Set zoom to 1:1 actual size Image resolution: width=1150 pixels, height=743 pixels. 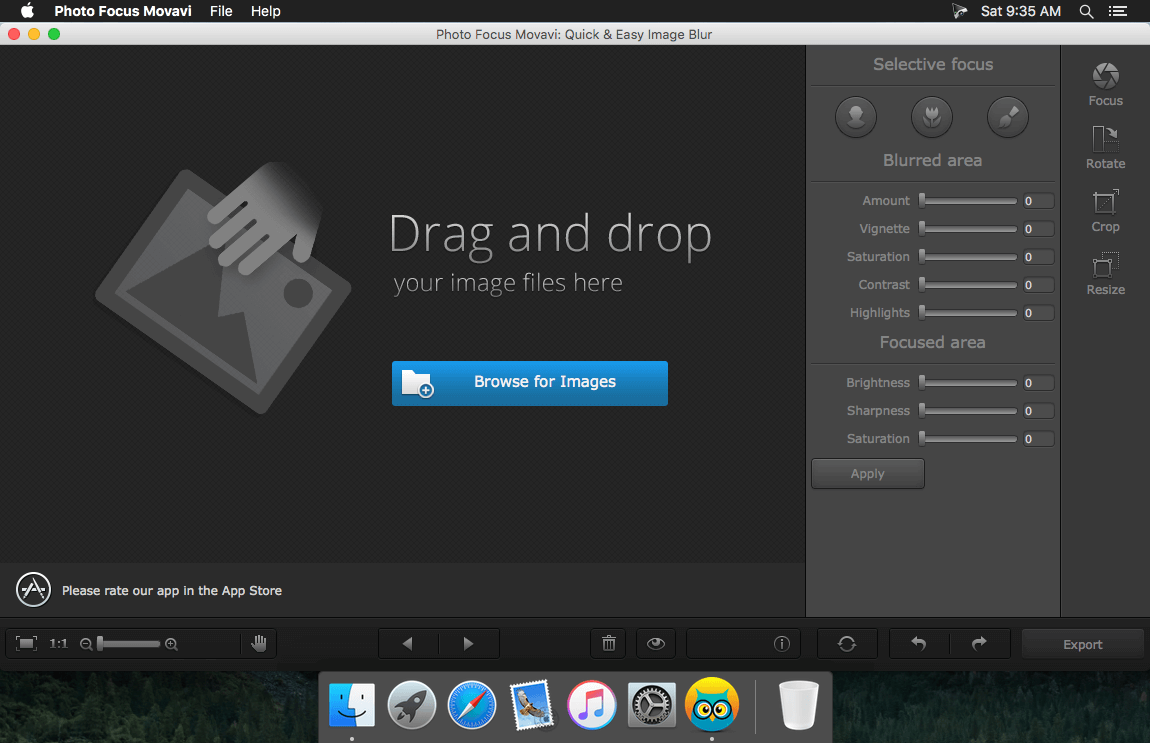(x=59, y=643)
